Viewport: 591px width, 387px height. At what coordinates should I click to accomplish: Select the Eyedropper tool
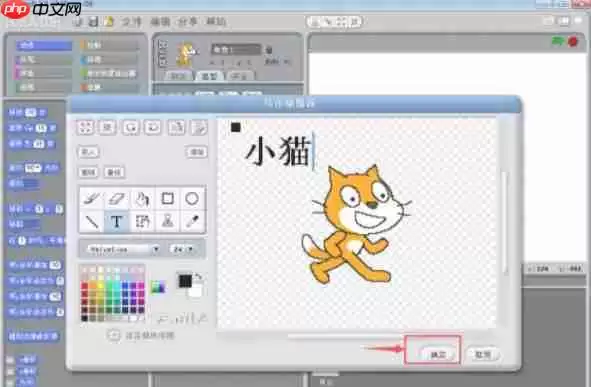192,221
